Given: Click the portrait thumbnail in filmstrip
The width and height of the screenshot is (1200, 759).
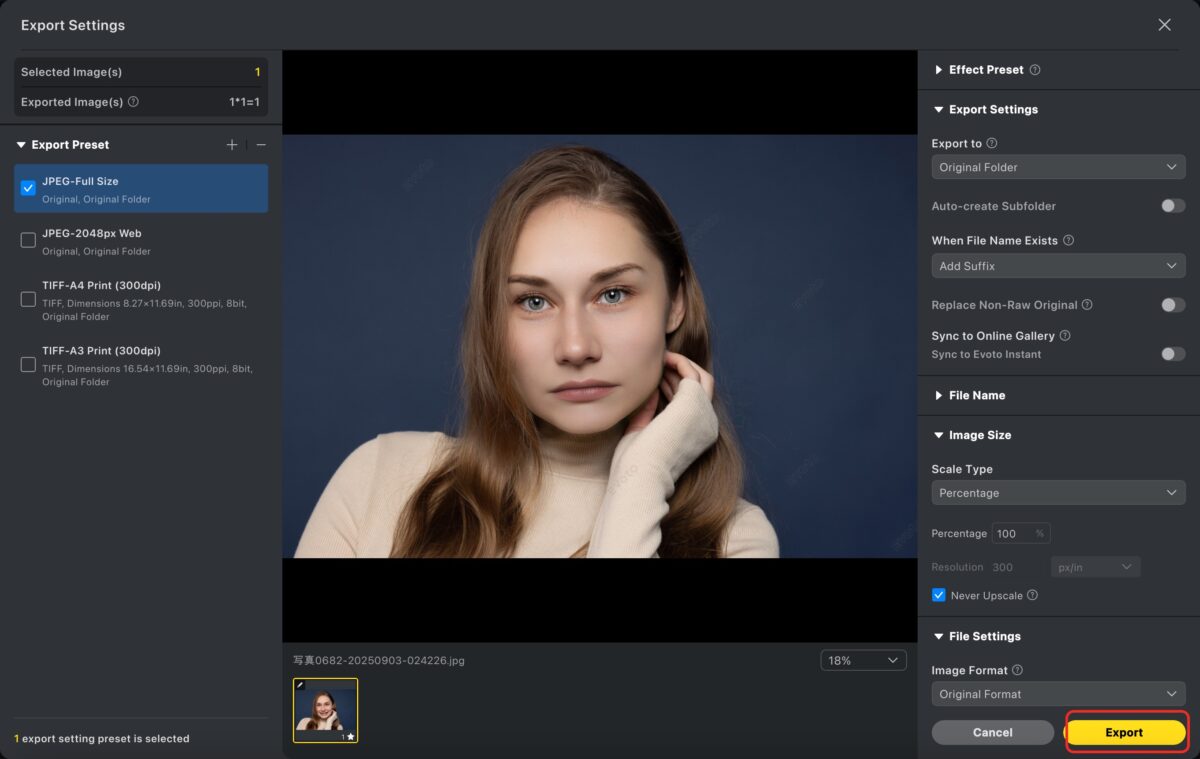Looking at the screenshot, I should pos(325,710).
